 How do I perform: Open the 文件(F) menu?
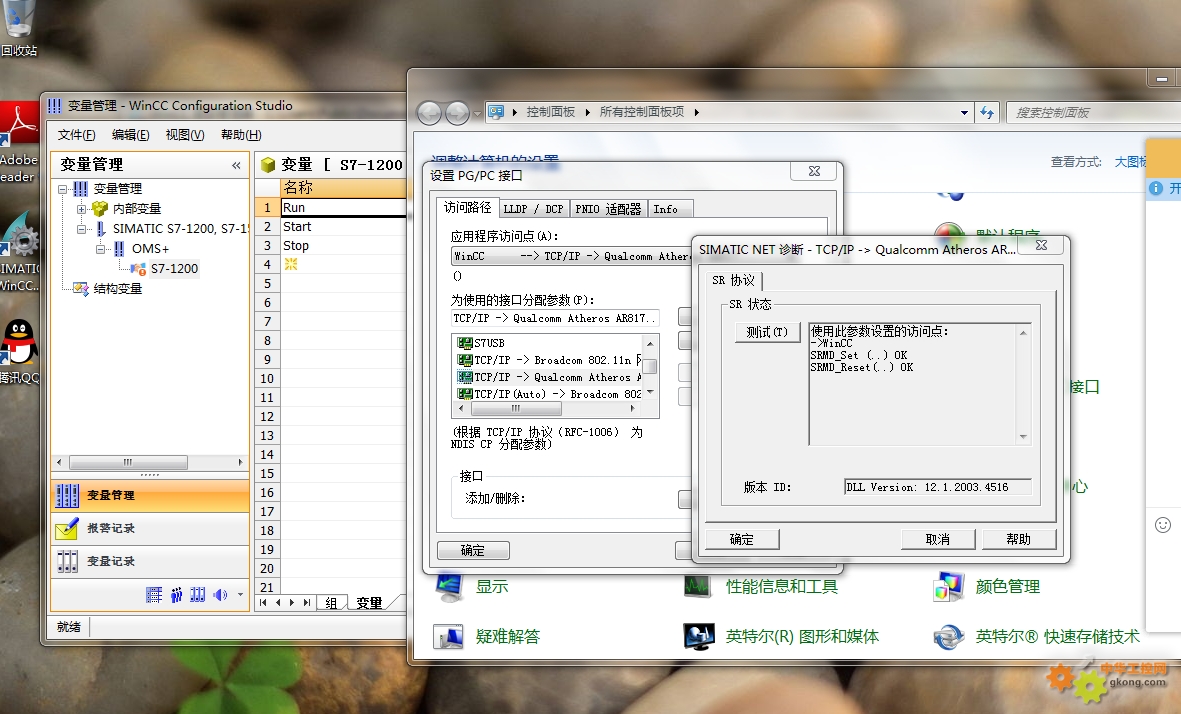pyautogui.click(x=77, y=135)
